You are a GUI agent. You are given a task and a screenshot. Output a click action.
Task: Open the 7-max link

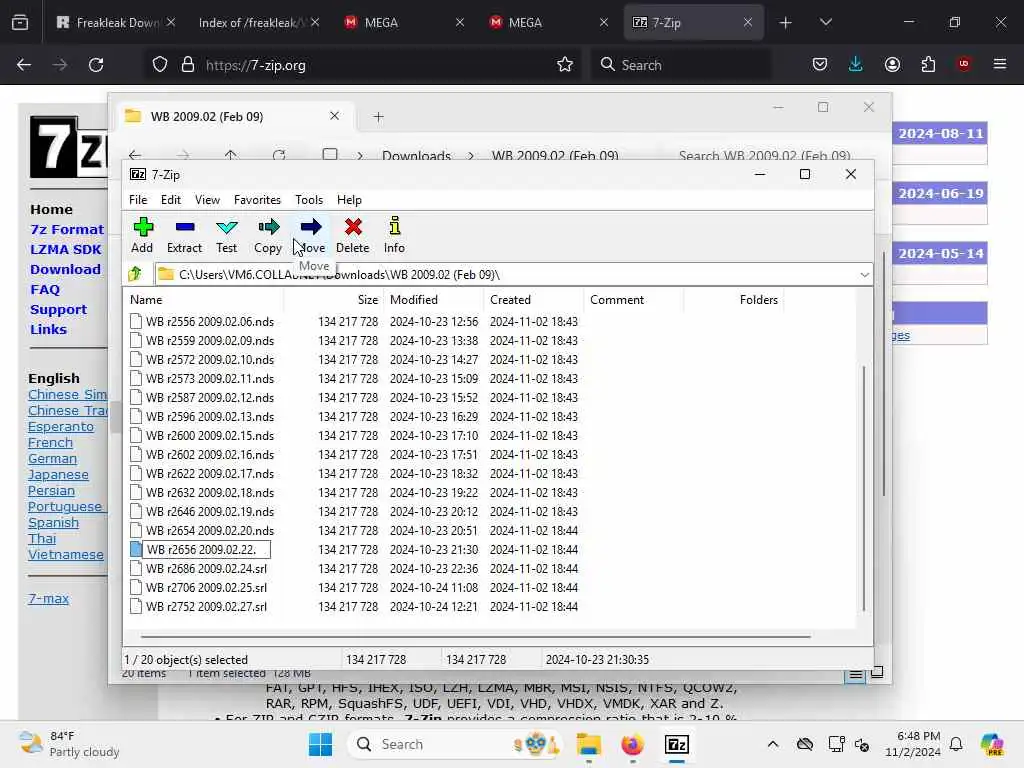[x=48, y=598]
